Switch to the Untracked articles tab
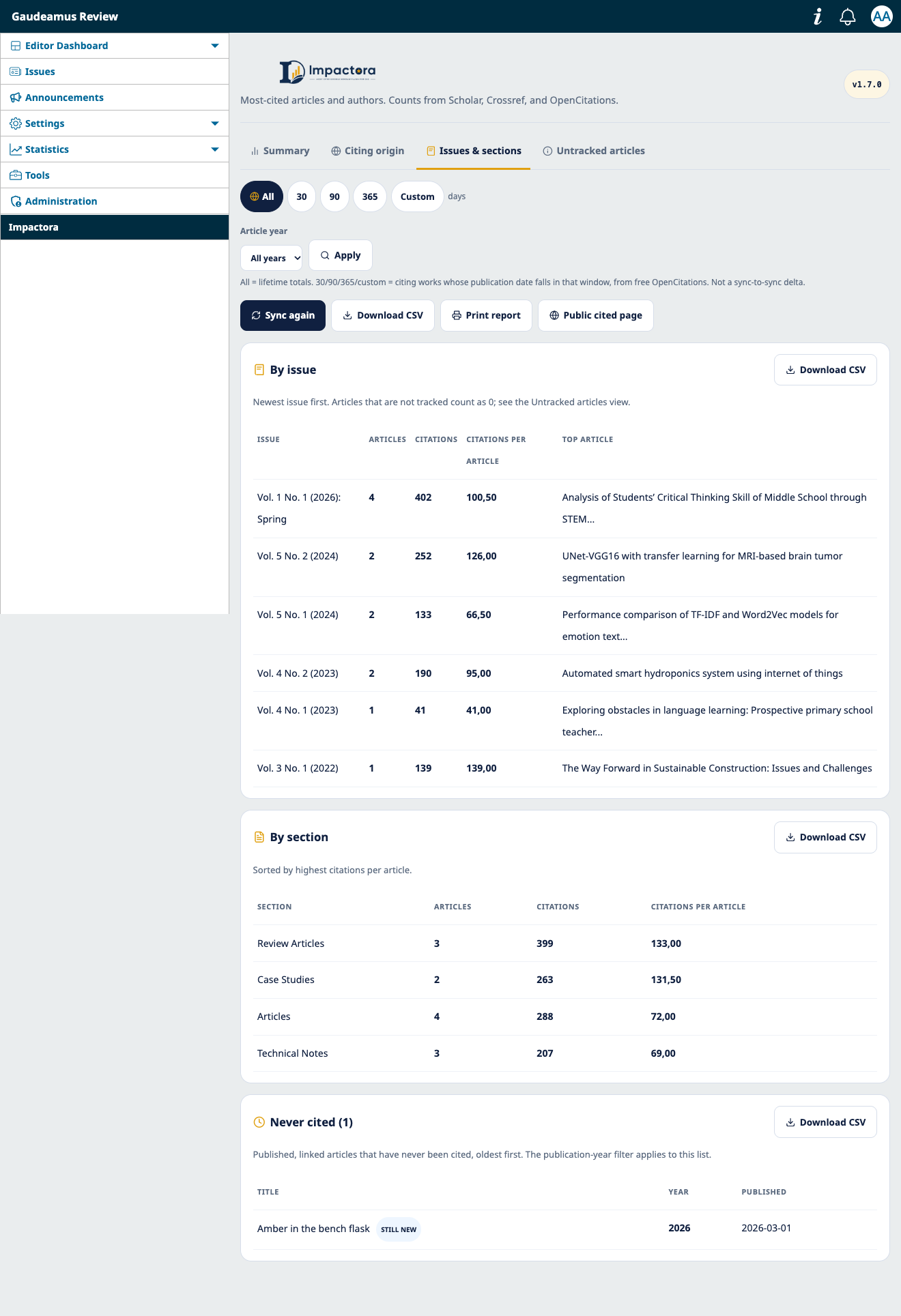 [x=594, y=151]
